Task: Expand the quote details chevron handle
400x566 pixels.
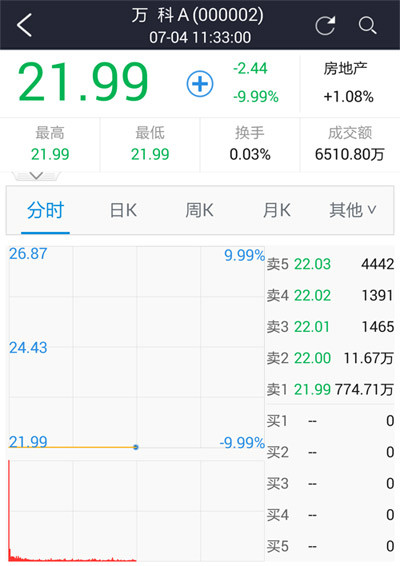Action: click(x=36, y=176)
